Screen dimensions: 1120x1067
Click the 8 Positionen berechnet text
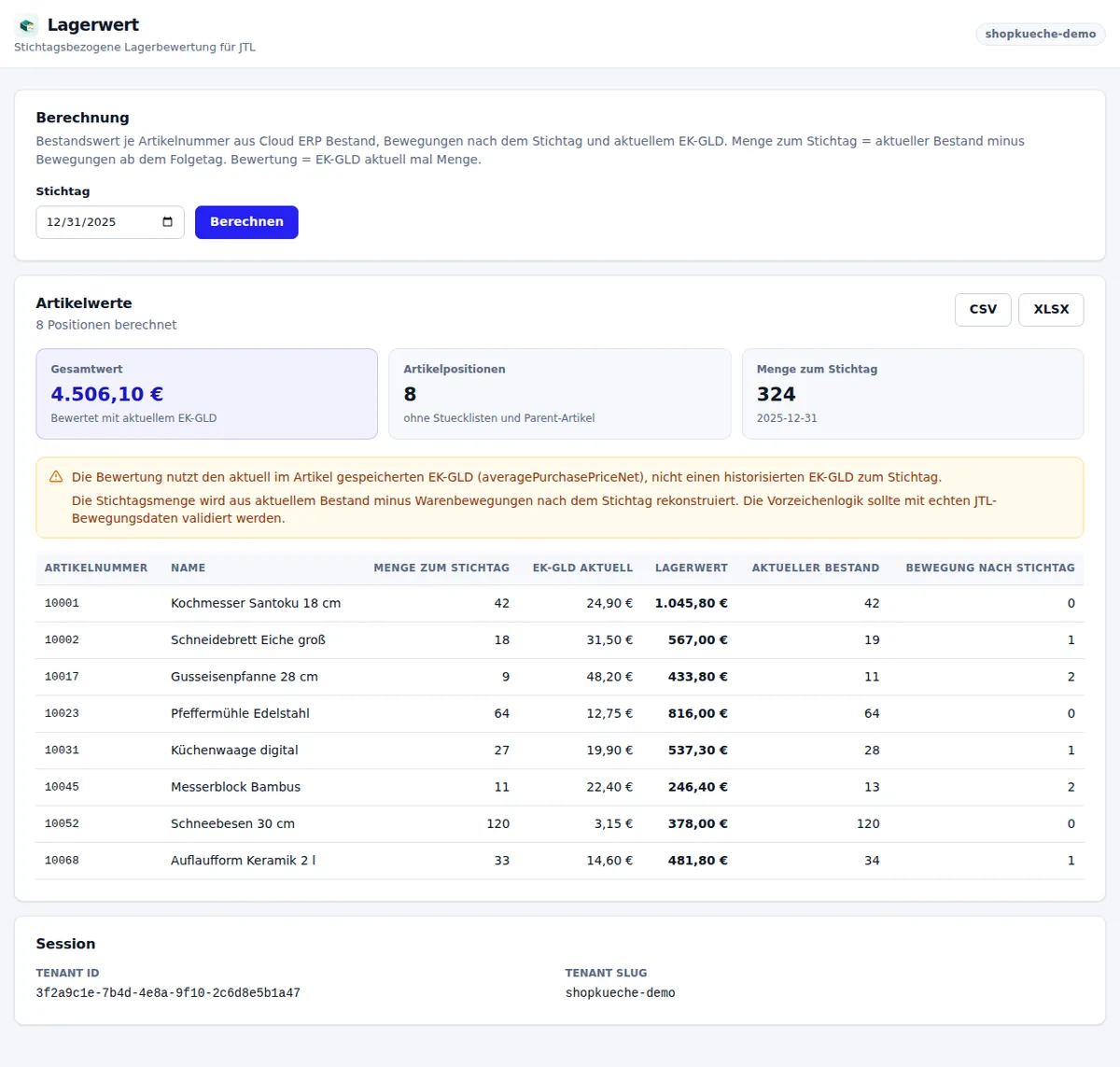pos(106,325)
